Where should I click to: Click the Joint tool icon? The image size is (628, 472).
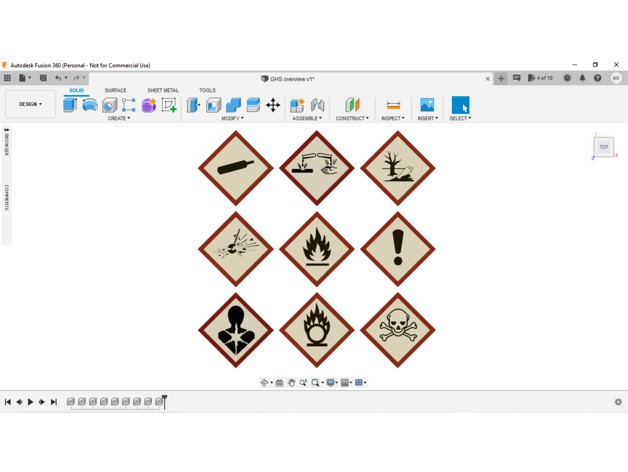(318, 105)
